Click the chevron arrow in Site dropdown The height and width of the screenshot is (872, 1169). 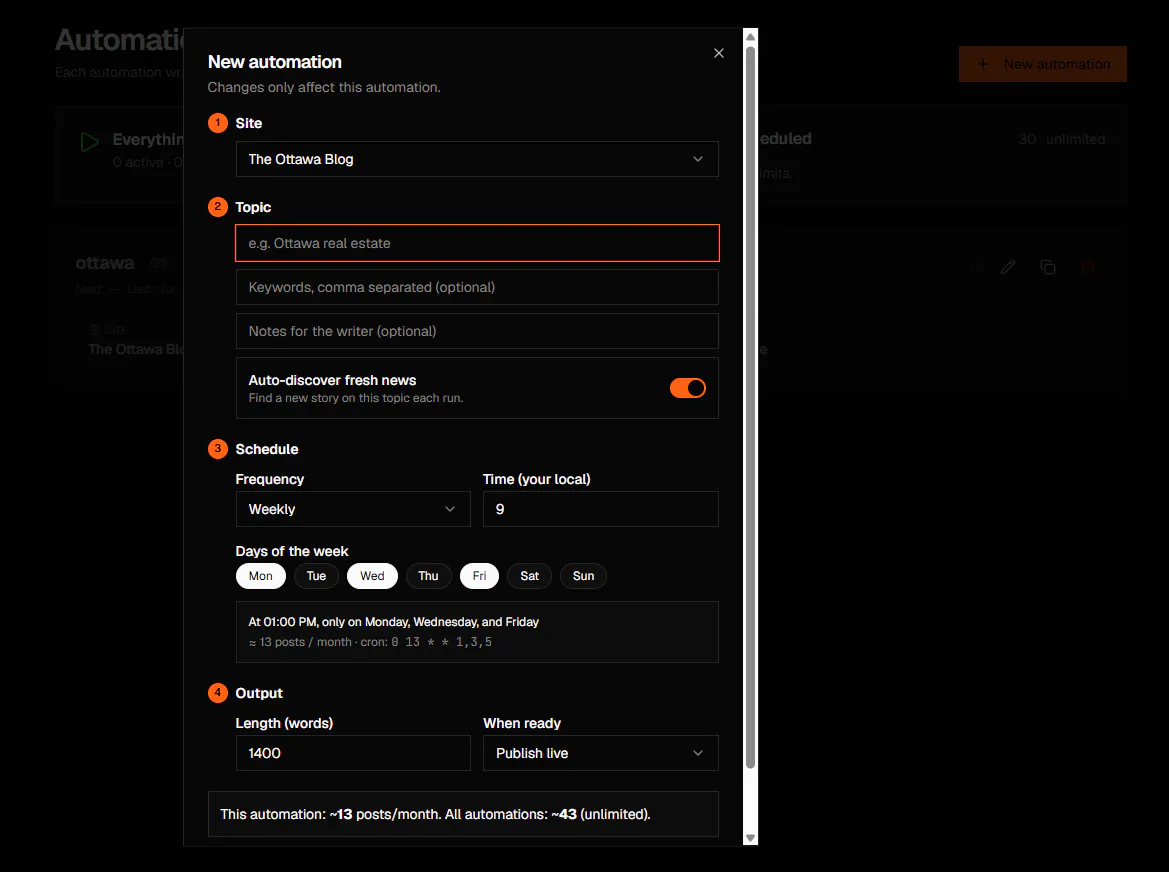click(698, 159)
